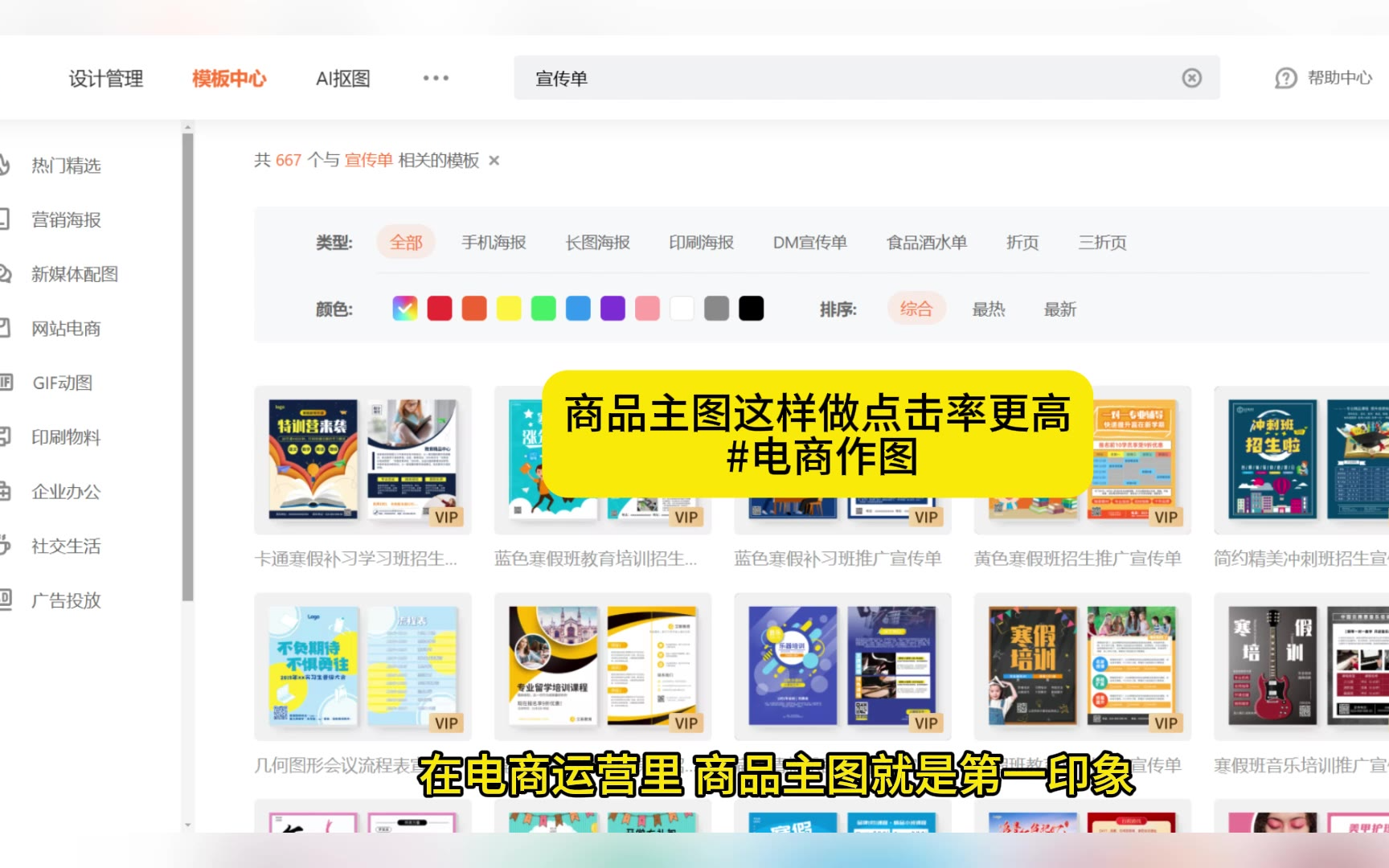This screenshot has width=1389, height=868.
Task: Open 企业办公 category in sidebar
Action: click(x=66, y=492)
